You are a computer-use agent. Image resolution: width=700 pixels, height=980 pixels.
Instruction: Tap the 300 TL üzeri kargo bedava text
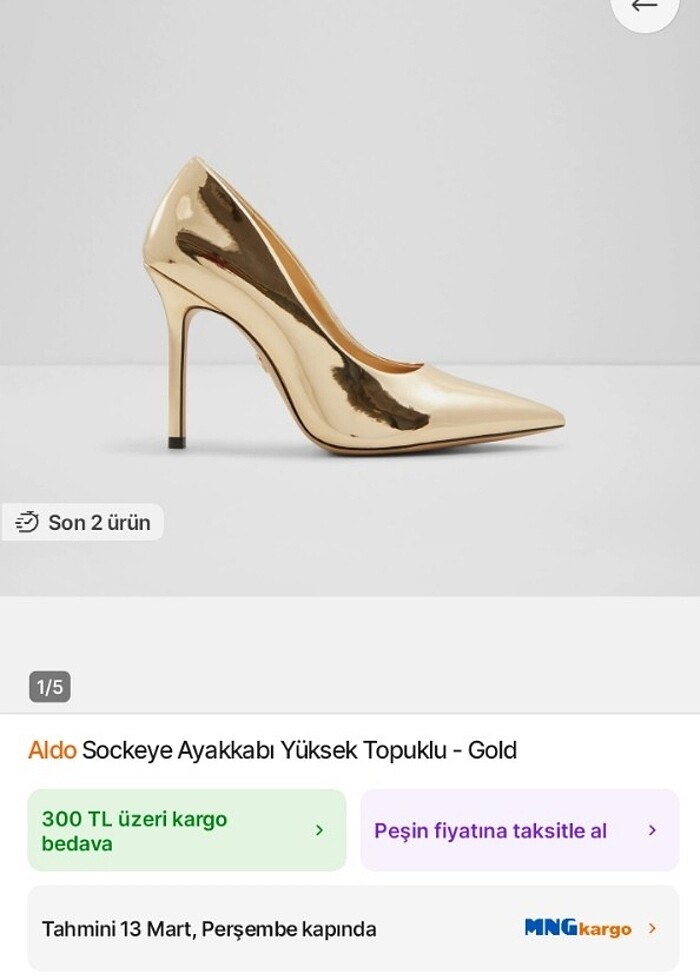click(x=135, y=830)
